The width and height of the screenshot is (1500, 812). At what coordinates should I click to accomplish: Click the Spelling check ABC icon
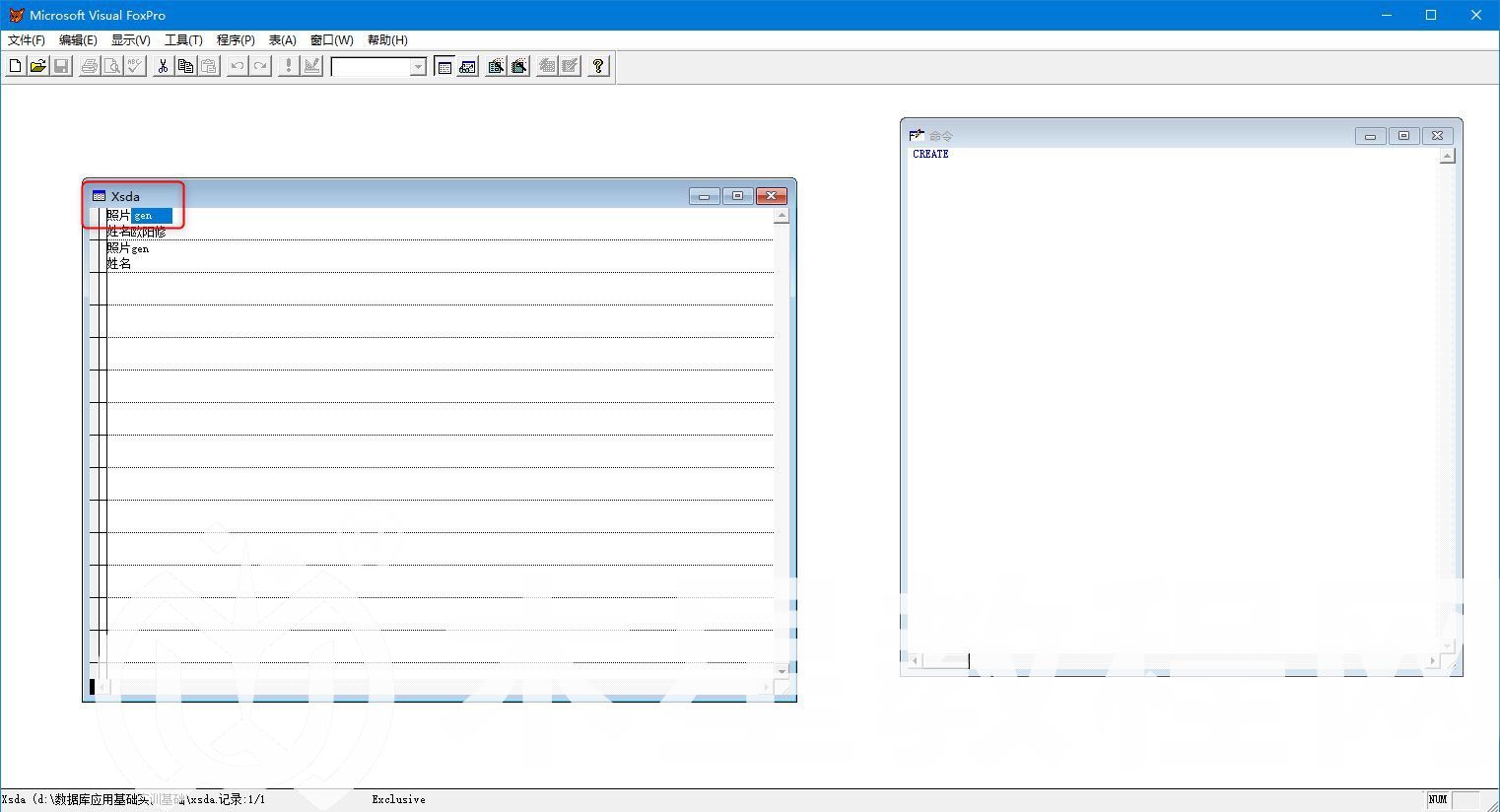[135, 66]
